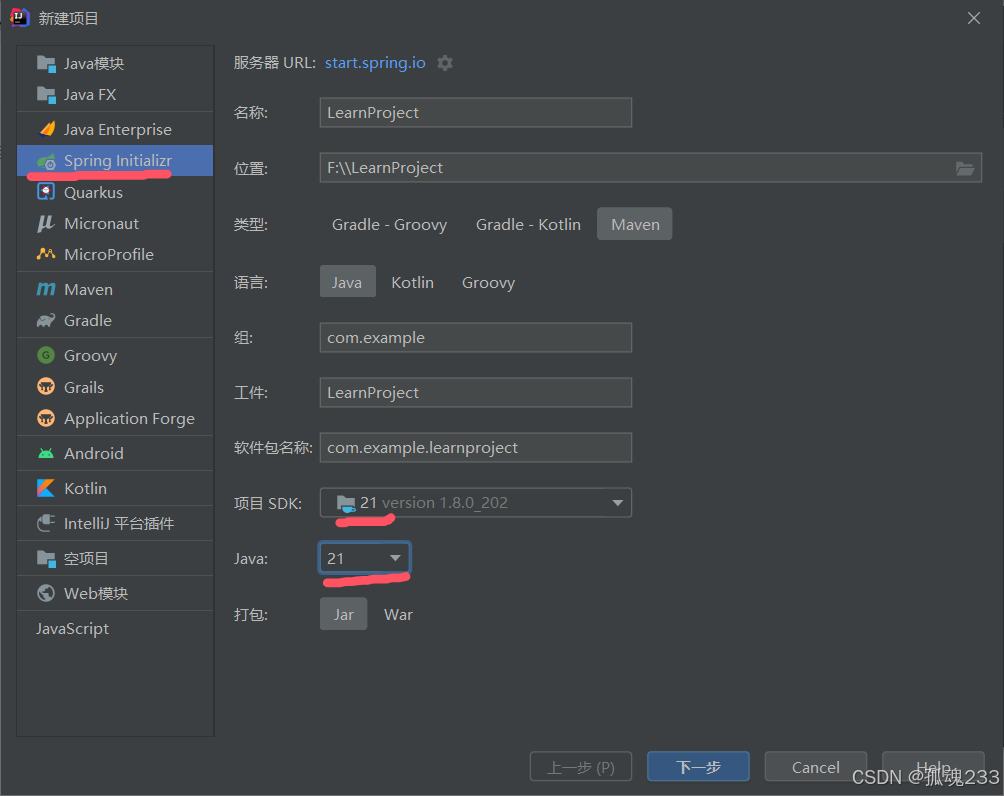Click the disabled 上一步 (P) button

click(581, 767)
